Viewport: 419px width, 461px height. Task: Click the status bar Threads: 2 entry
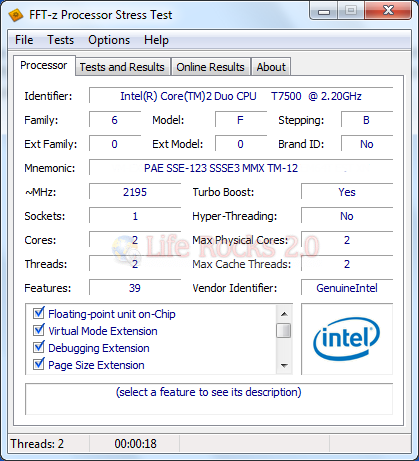pos(48,444)
